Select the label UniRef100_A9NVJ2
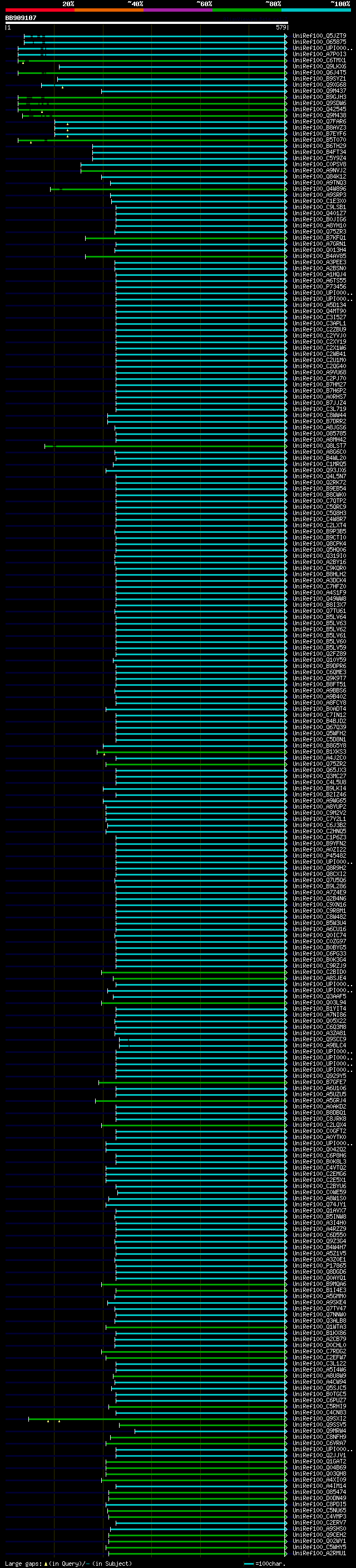356x1568 pixels. coord(319,170)
